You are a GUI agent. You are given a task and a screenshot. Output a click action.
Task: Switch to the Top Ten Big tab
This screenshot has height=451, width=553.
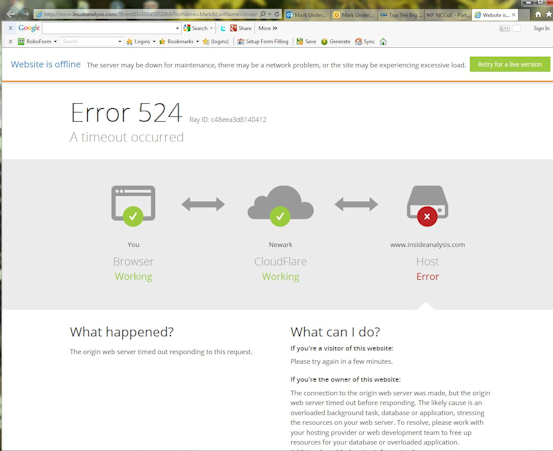click(x=401, y=15)
